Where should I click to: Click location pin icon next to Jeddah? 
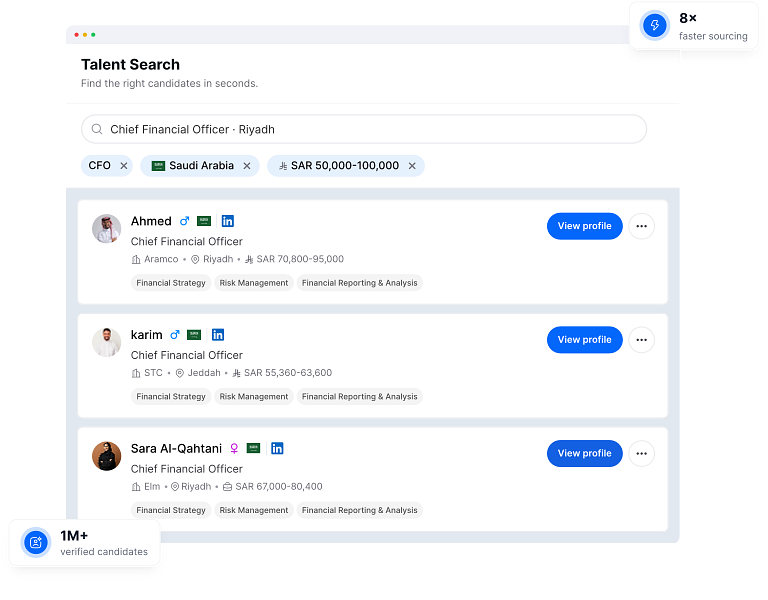click(x=180, y=373)
